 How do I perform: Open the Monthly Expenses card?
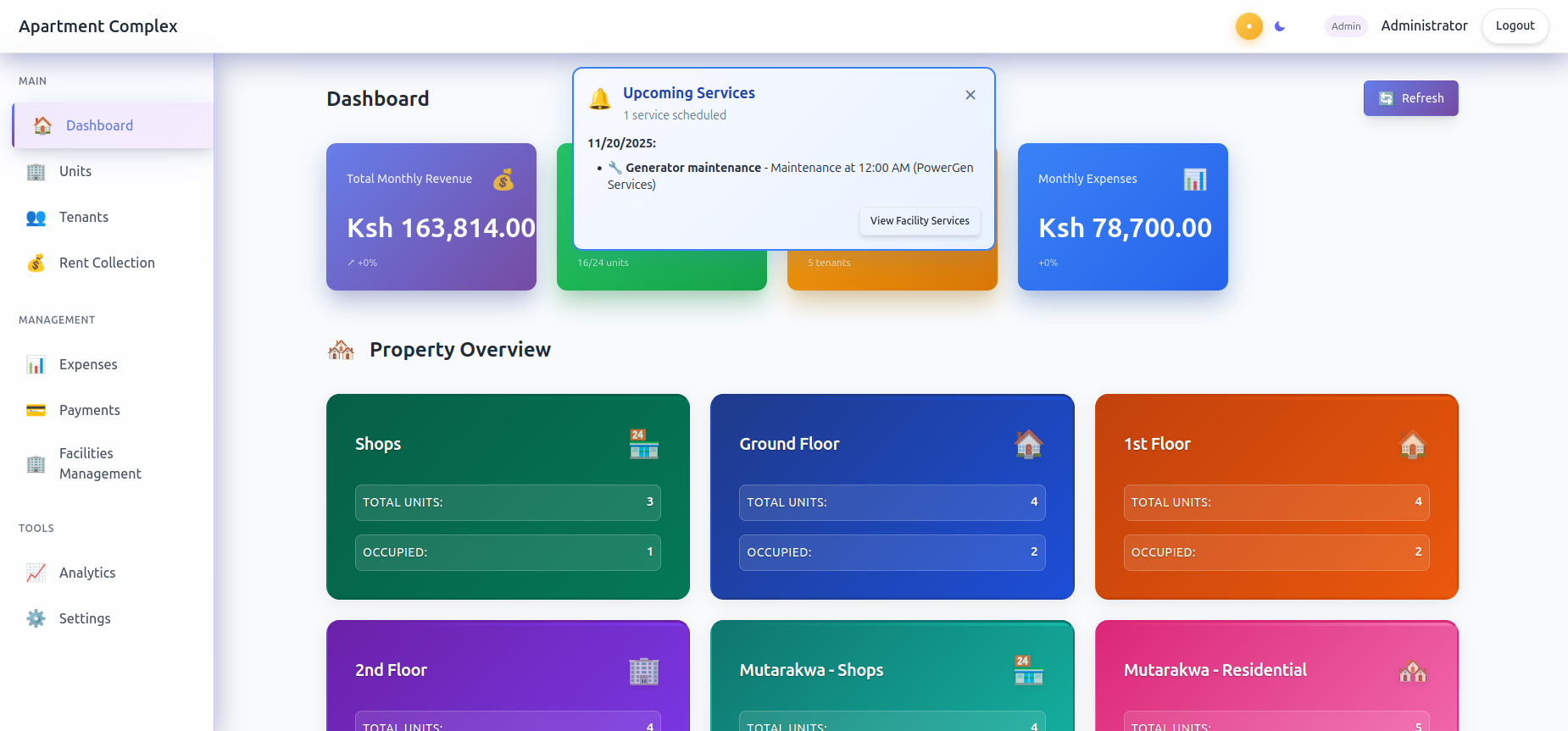(1123, 217)
